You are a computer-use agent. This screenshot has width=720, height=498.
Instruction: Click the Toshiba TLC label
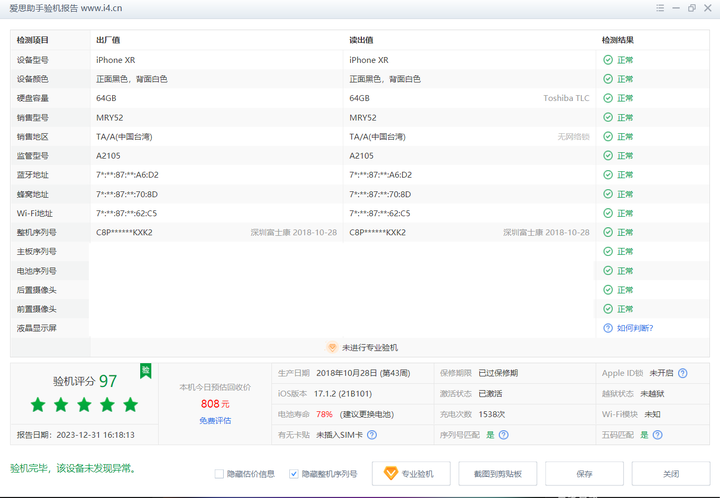(x=566, y=98)
